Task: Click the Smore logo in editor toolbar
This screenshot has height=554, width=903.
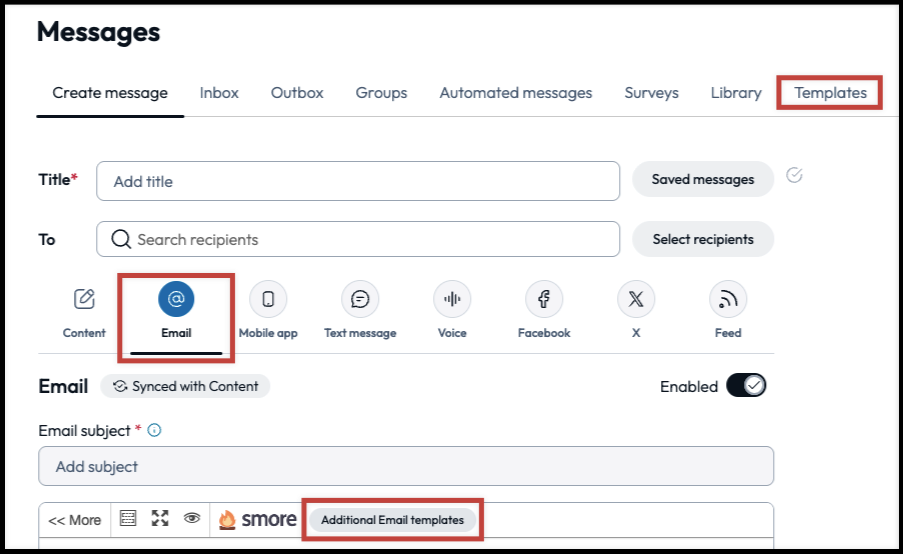Action: [x=257, y=519]
